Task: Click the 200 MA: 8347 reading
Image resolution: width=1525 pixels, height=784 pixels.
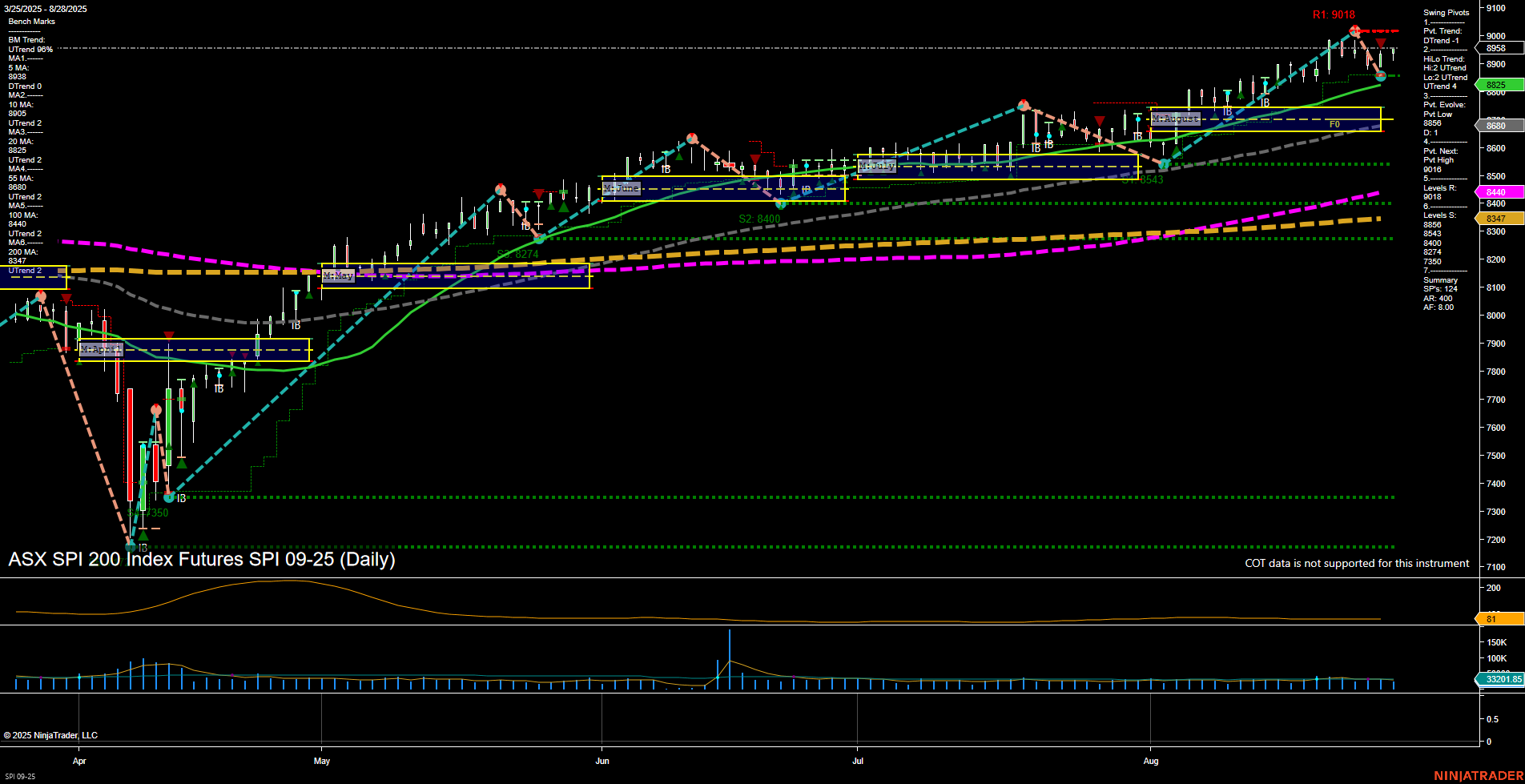Action: click(x=23, y=257)
